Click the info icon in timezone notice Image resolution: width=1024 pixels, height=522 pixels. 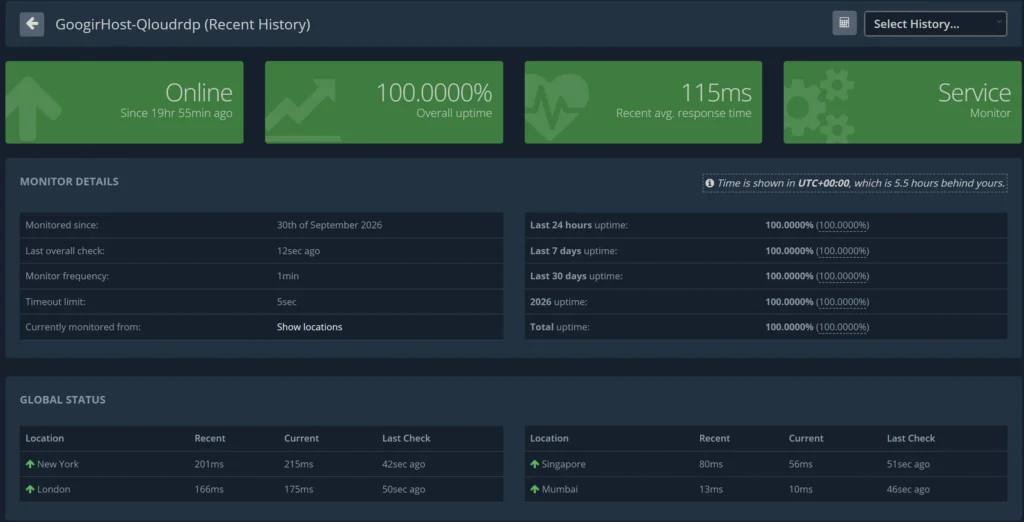point(710,184)
